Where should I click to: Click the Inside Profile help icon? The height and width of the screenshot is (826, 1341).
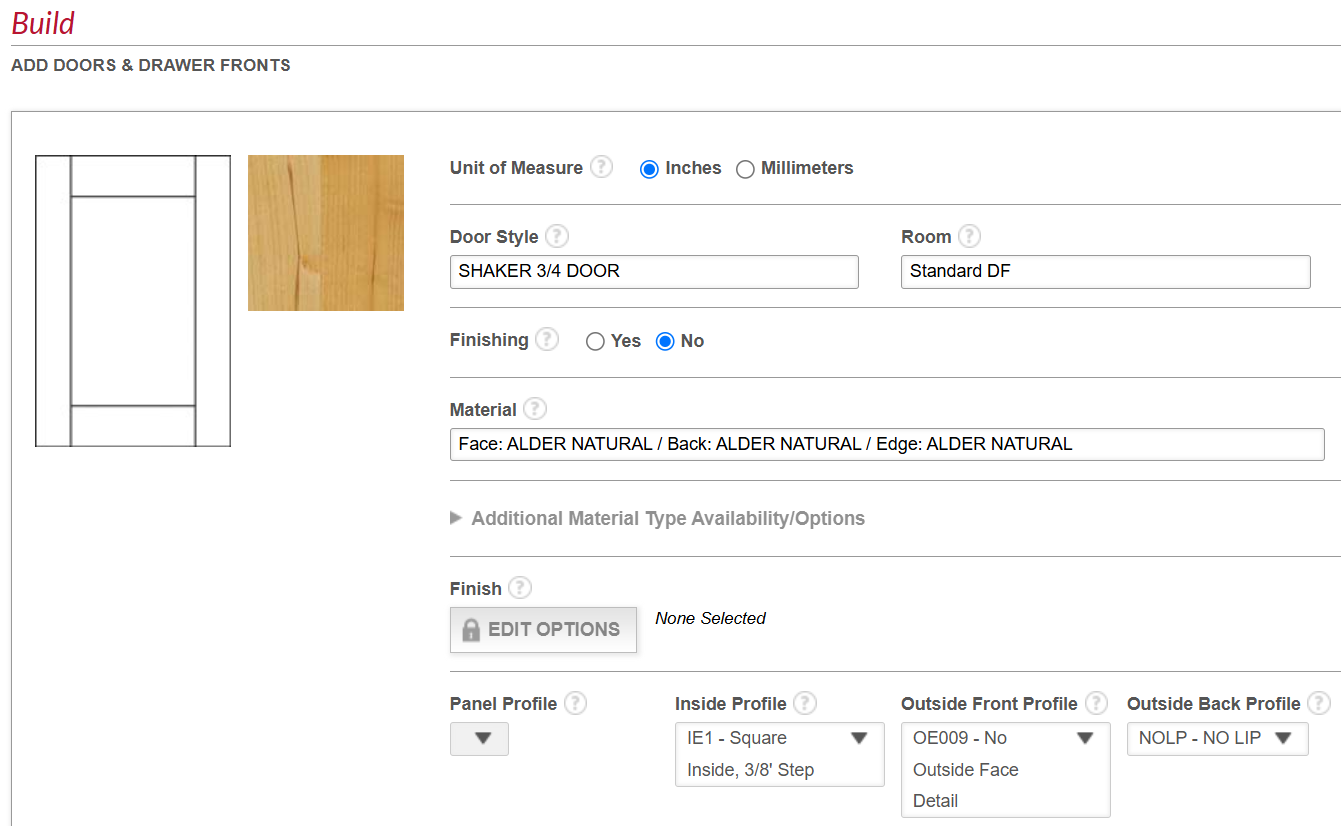(805, 703)
